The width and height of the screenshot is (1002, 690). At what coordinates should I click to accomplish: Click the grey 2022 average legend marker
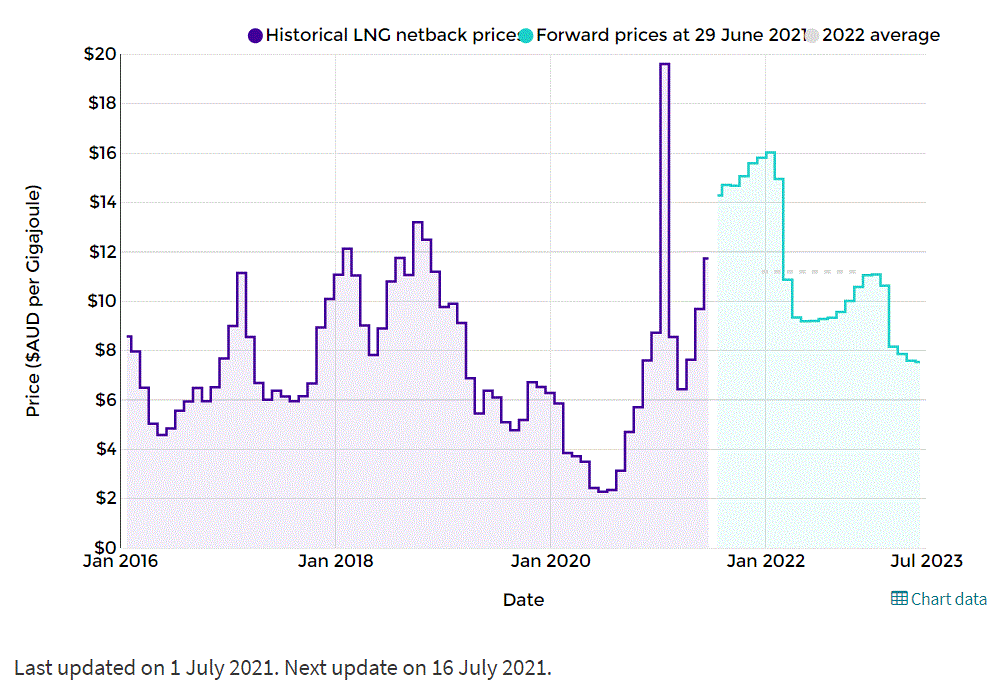[x=812, y=36]
